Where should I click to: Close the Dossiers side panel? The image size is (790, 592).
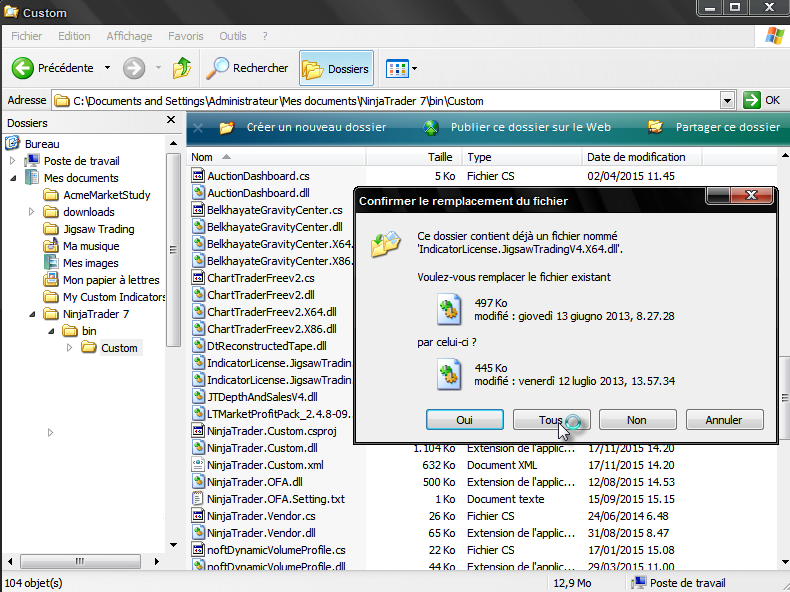pos(171,120)
